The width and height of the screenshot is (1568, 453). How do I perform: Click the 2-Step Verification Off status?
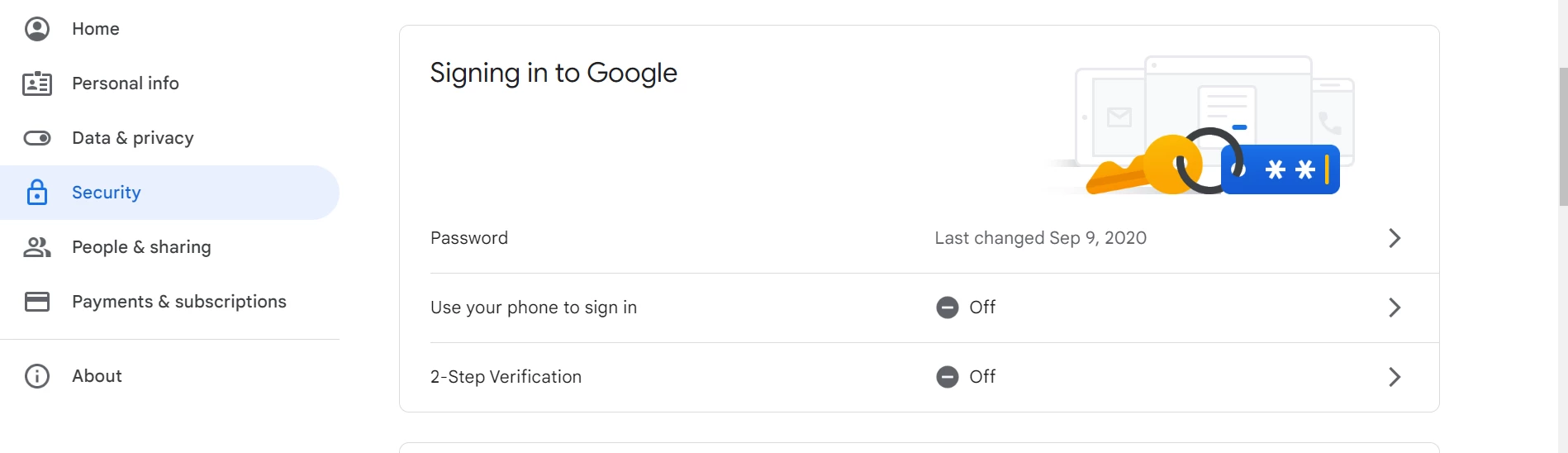967,377
